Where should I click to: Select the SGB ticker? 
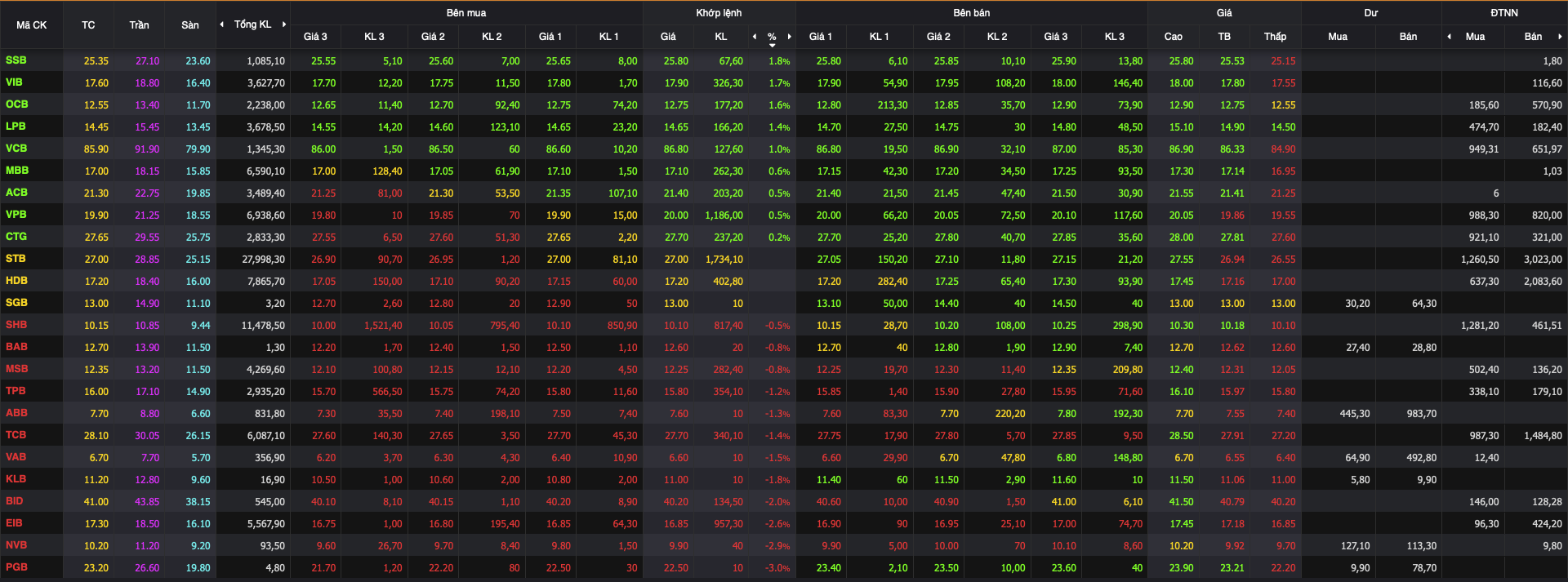tap(16, 303)
